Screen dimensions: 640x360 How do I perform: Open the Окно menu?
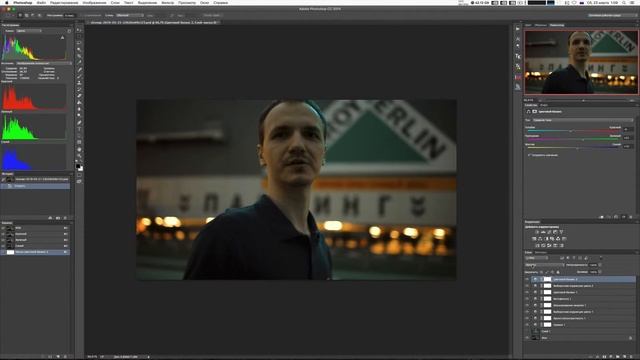coord(205,2)
